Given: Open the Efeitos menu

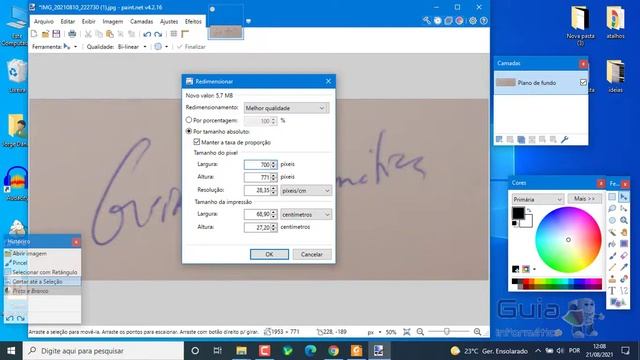Looking at the screenshot, I should click(193, 21).
